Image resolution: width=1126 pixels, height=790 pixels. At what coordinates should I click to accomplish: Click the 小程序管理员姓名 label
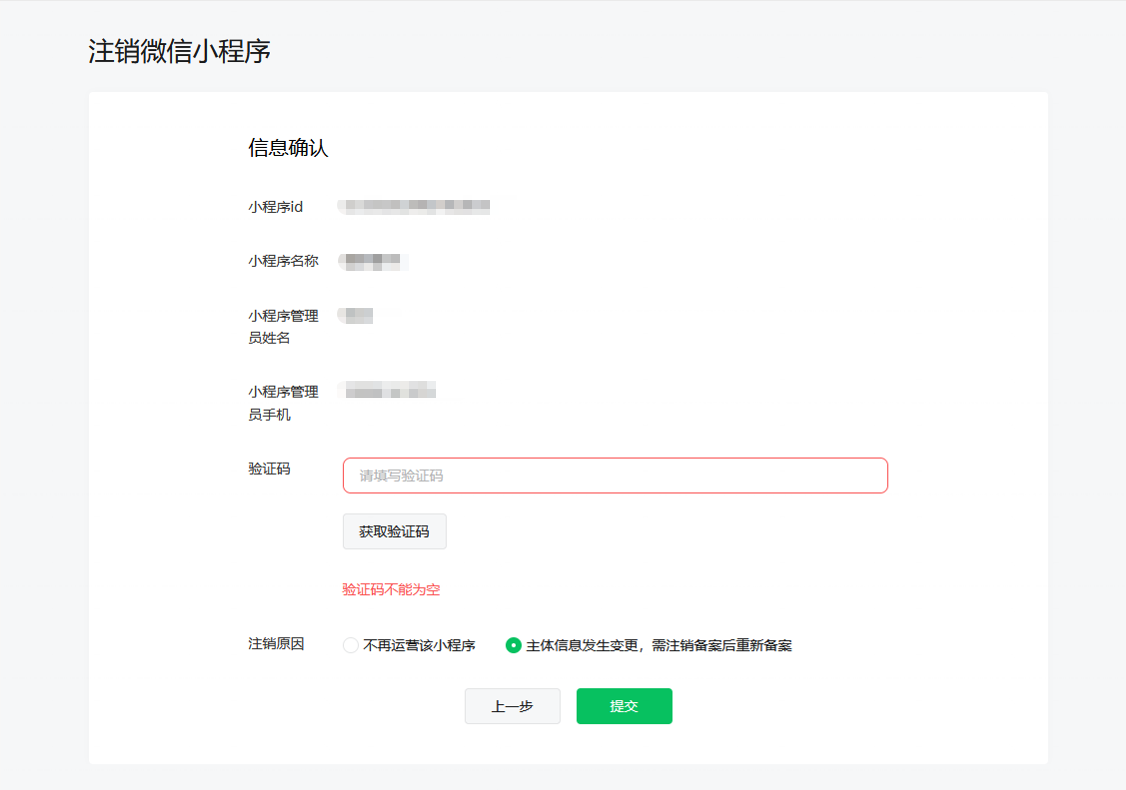(284, 327)
